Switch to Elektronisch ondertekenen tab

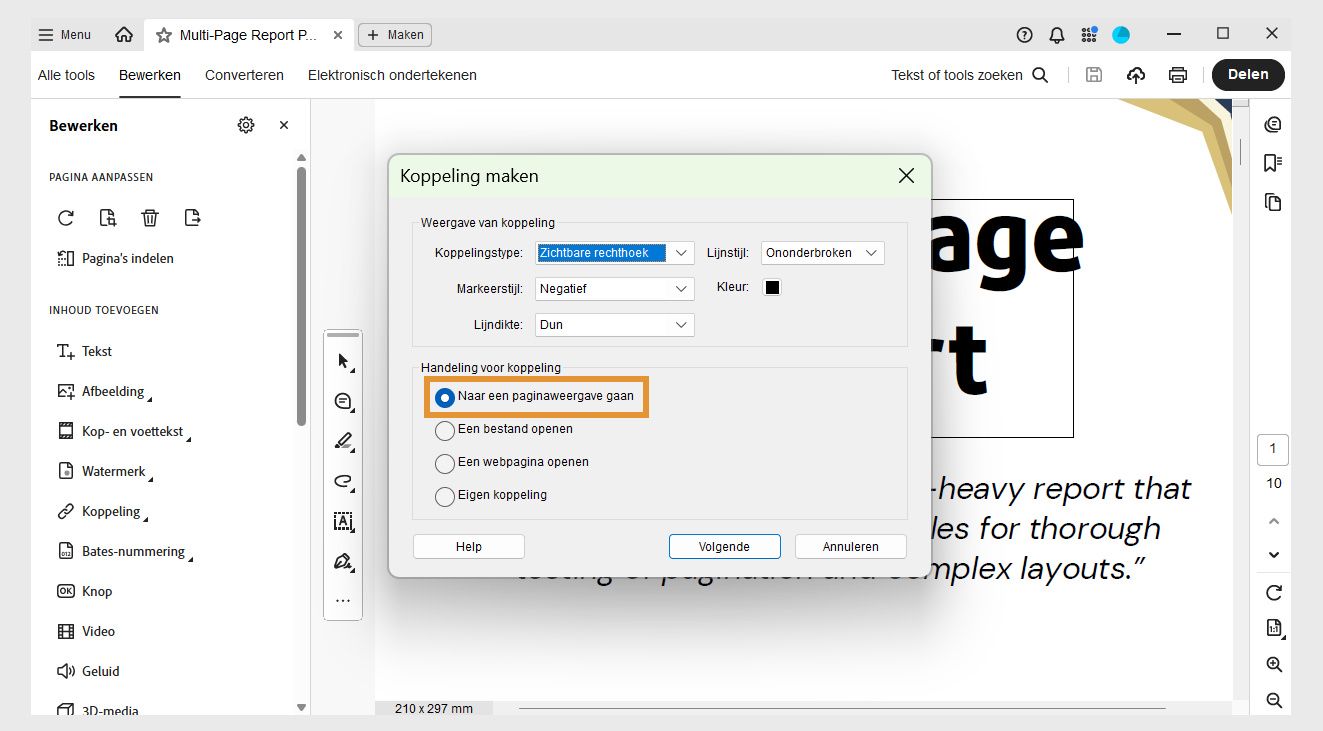coord(392,75)
